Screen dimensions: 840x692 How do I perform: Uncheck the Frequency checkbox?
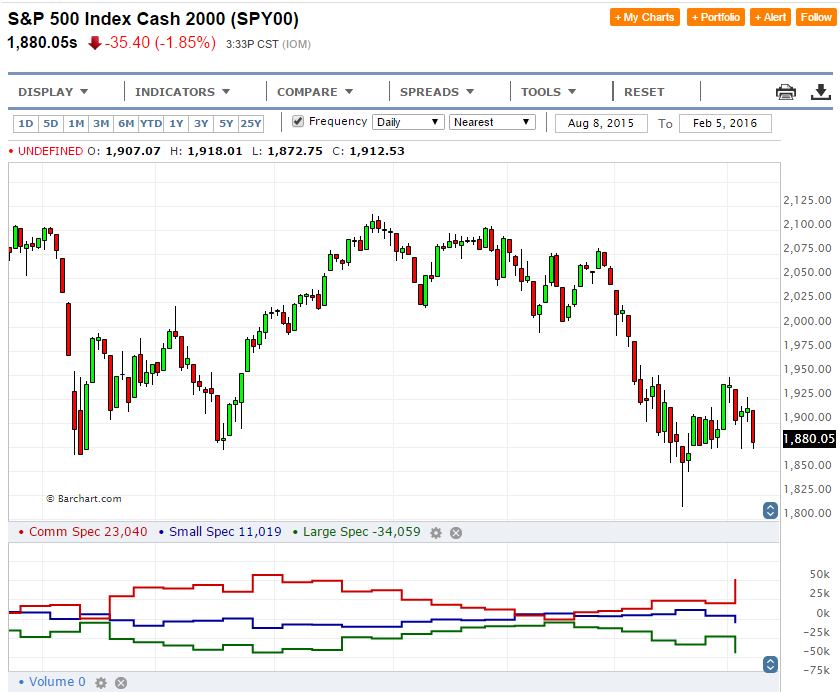coord(298,122)
